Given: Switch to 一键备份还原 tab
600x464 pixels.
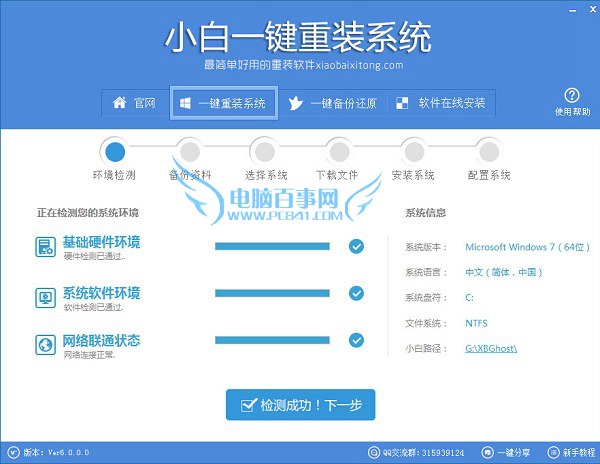Looking at the screenshot, I should click(333, 103).
